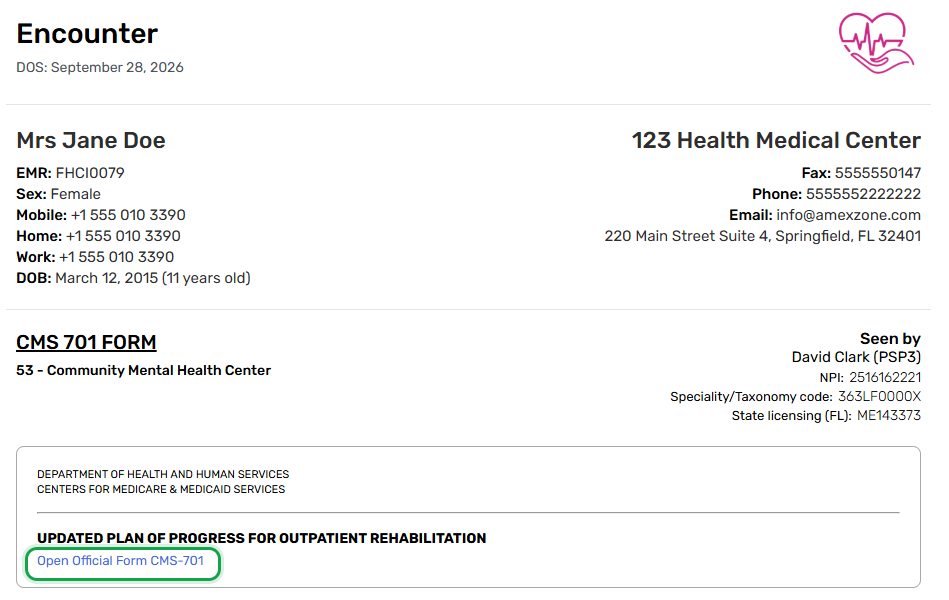
Task: Click email info@amexzone.com
Action: click(848, 215)
